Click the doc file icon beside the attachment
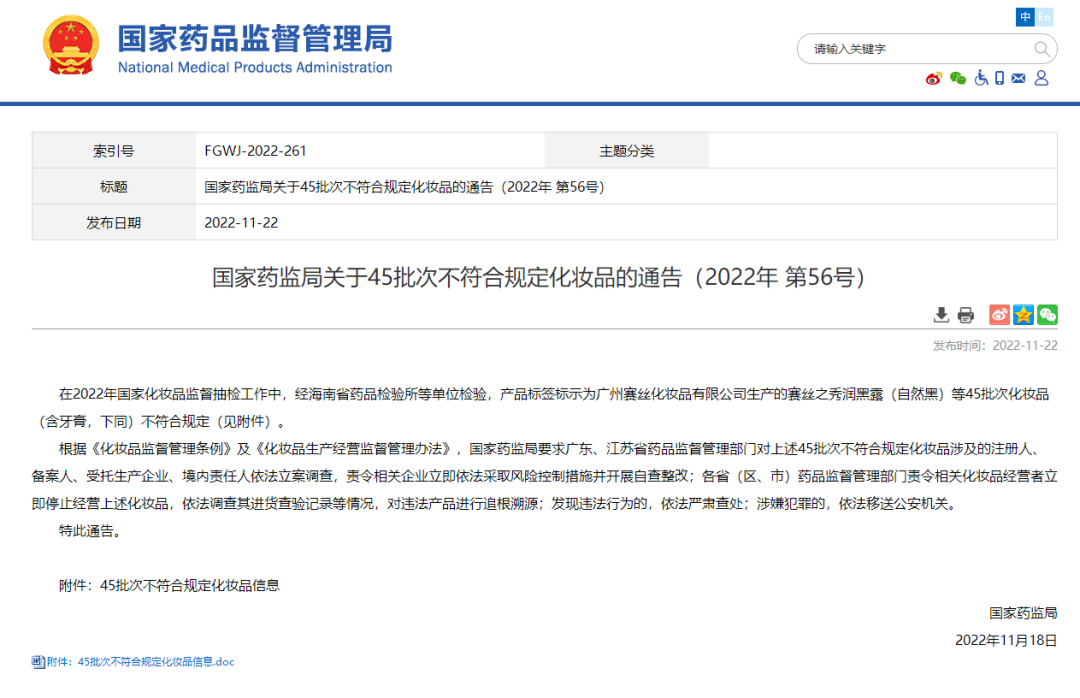1080x698 pixels. (38, 662)
